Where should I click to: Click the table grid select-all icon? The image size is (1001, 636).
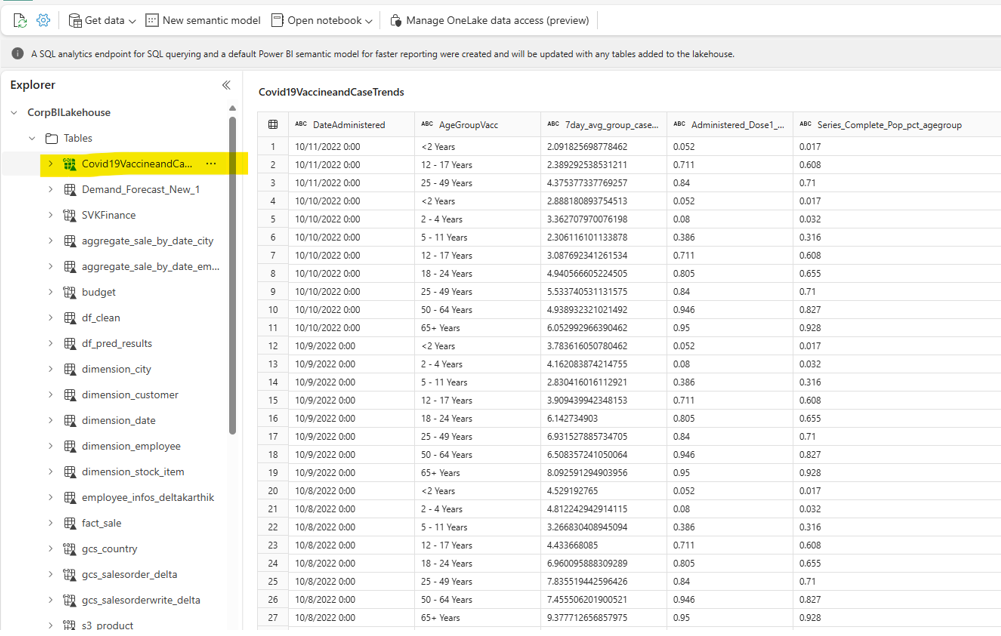click(273, 125)
